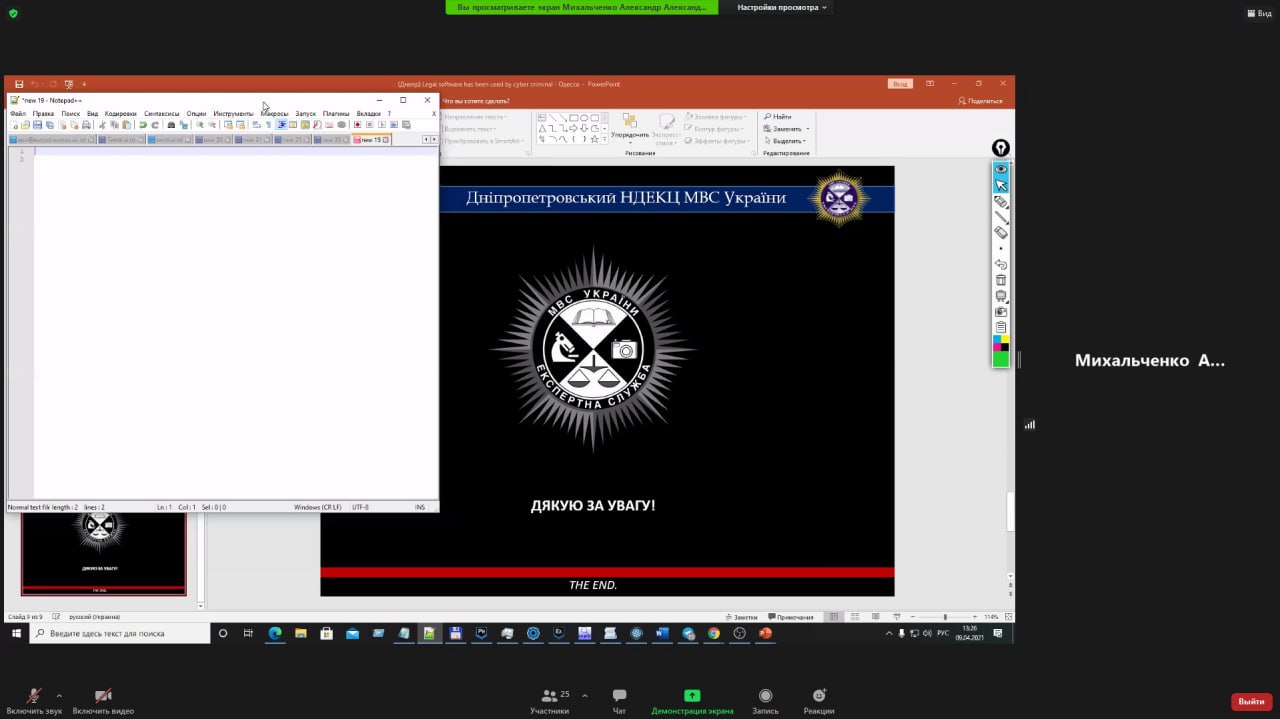Click PowerPoint Save icon in title bar
1280x719 pixels.
click(x=19, y=84)
